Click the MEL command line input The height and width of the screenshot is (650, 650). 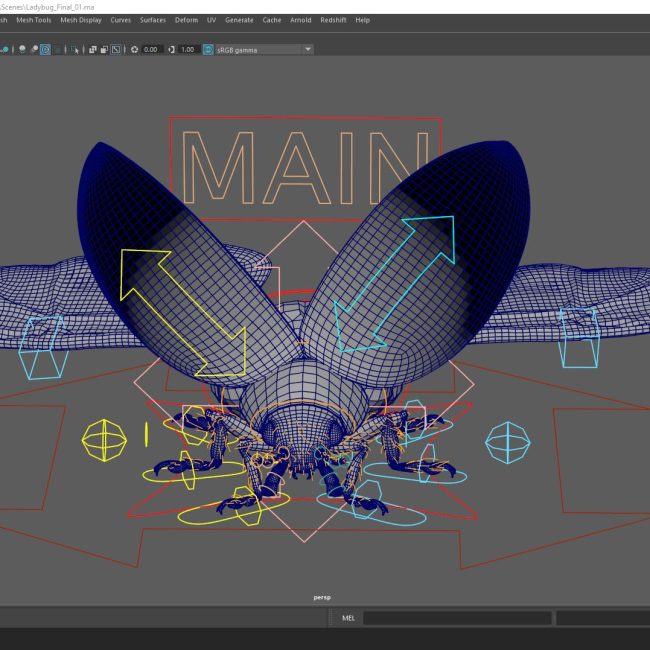[x=457, y=618]
